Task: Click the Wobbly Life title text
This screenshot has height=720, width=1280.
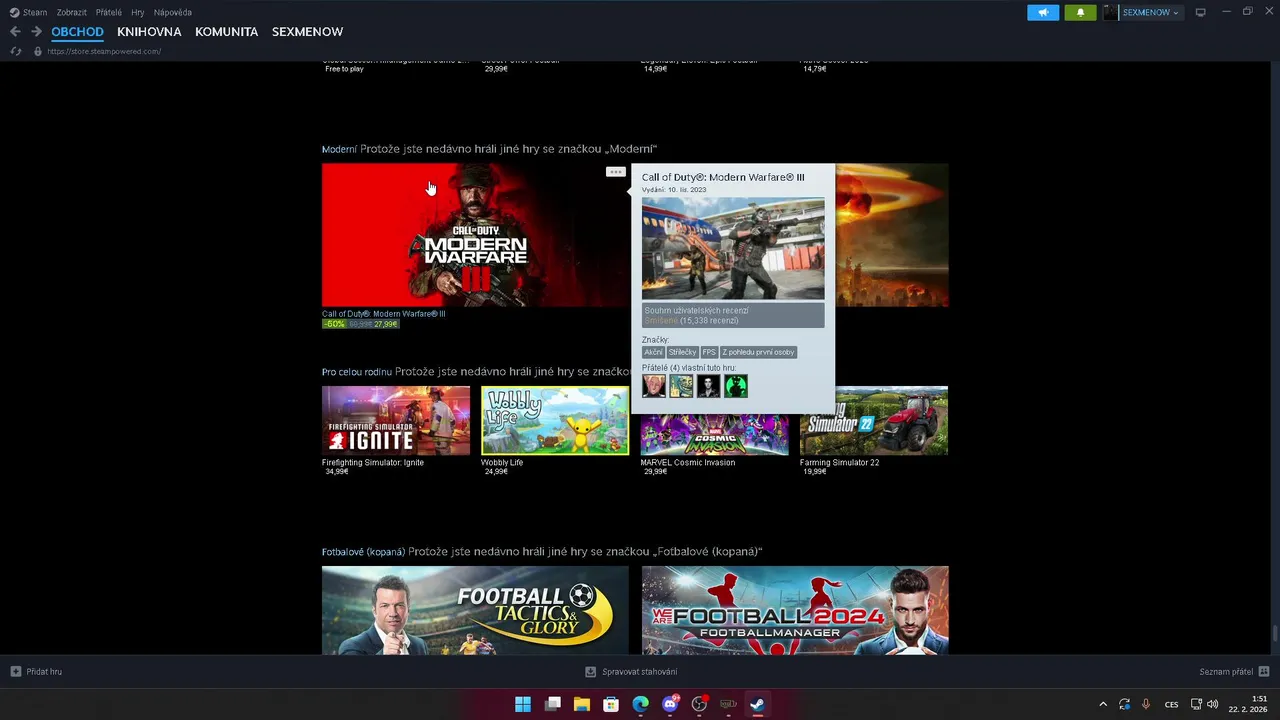Action: click(x=502, y=463)
